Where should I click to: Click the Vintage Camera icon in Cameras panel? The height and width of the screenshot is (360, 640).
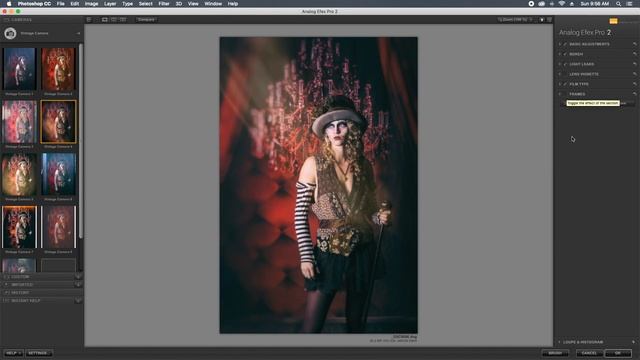[x=10, y=33]
